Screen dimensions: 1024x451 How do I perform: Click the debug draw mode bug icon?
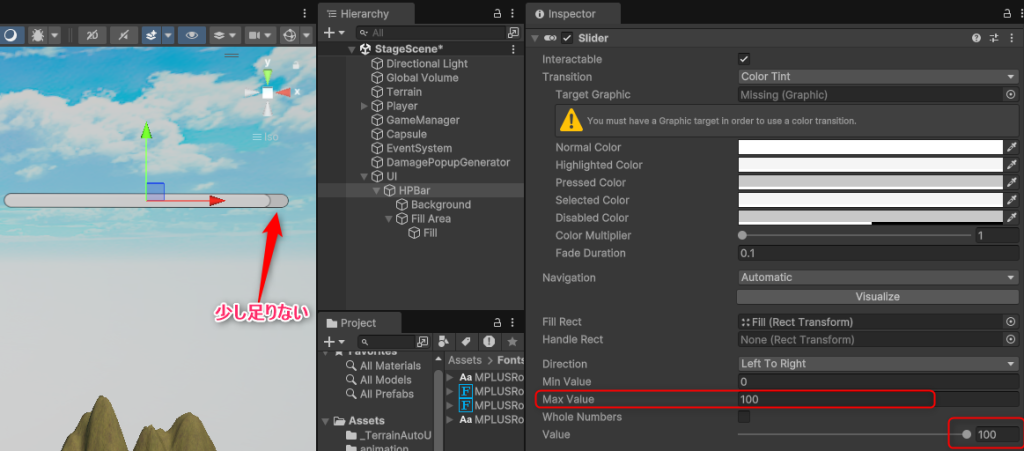pyautogui.click(x=39, y=35)
